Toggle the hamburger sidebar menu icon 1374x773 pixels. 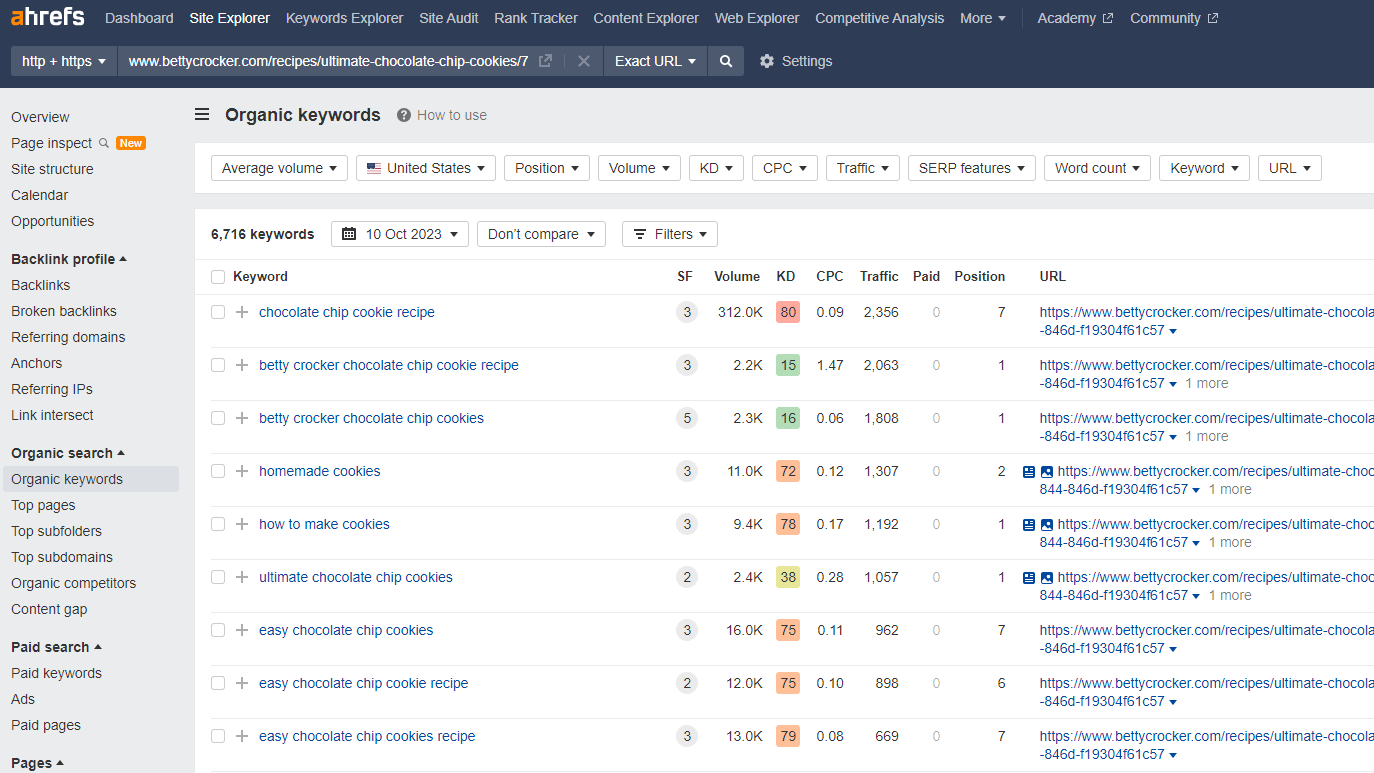202,115
